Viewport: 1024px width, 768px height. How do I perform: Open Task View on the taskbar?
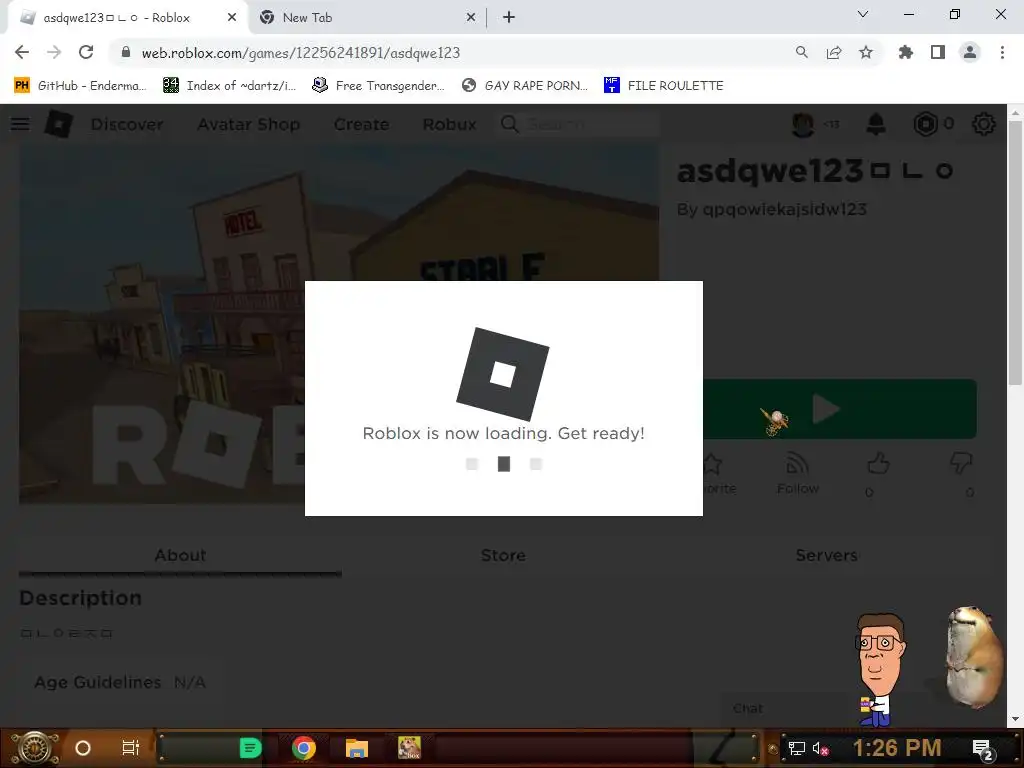coord(131,748)
